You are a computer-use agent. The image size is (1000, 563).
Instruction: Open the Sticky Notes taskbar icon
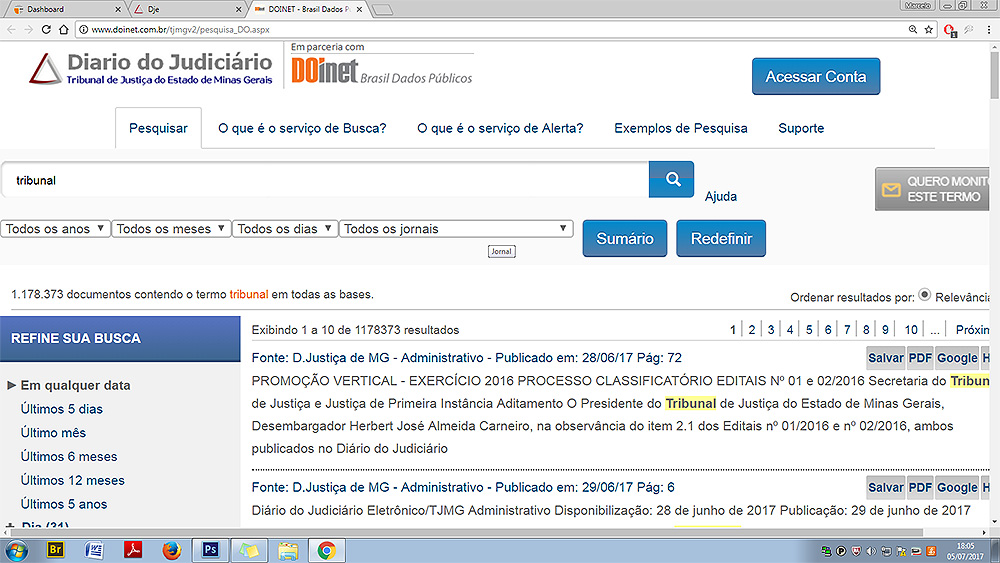pos(249,550)
